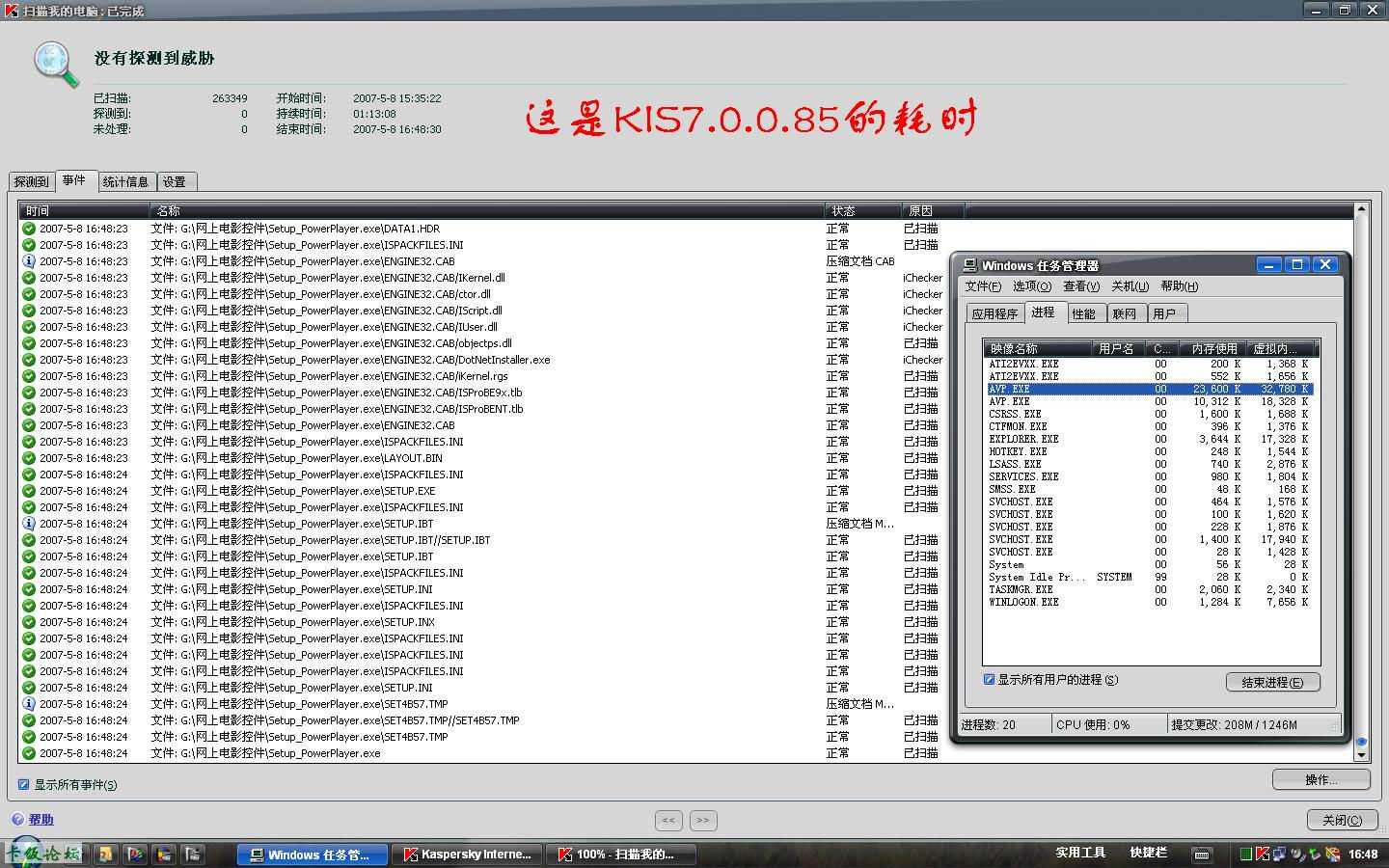Open Task Manager Shut Down (关机) menu

(x=1130, y=286)
